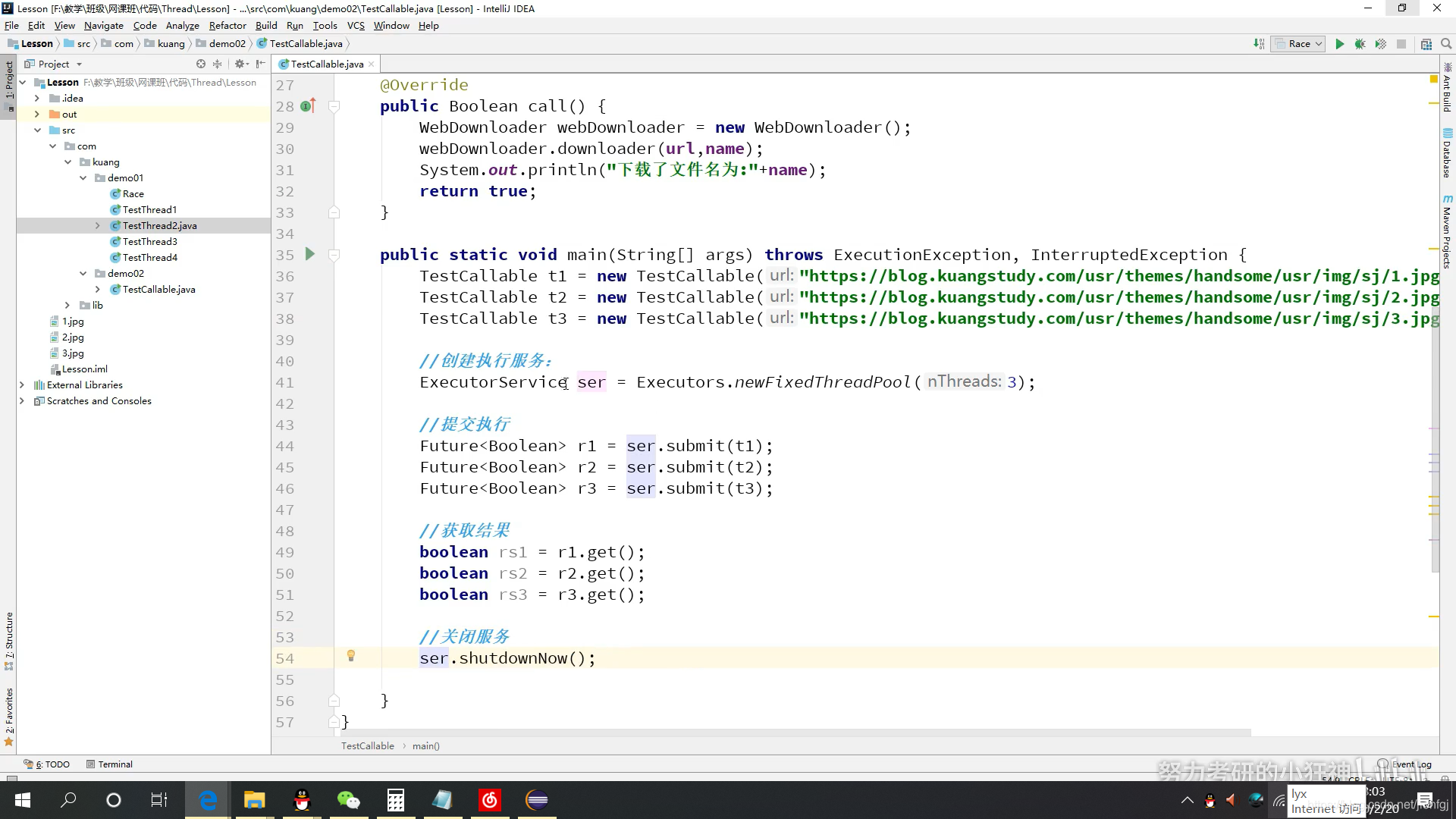
Task: Open Database side panel
Action: (x=1447, y=153)
